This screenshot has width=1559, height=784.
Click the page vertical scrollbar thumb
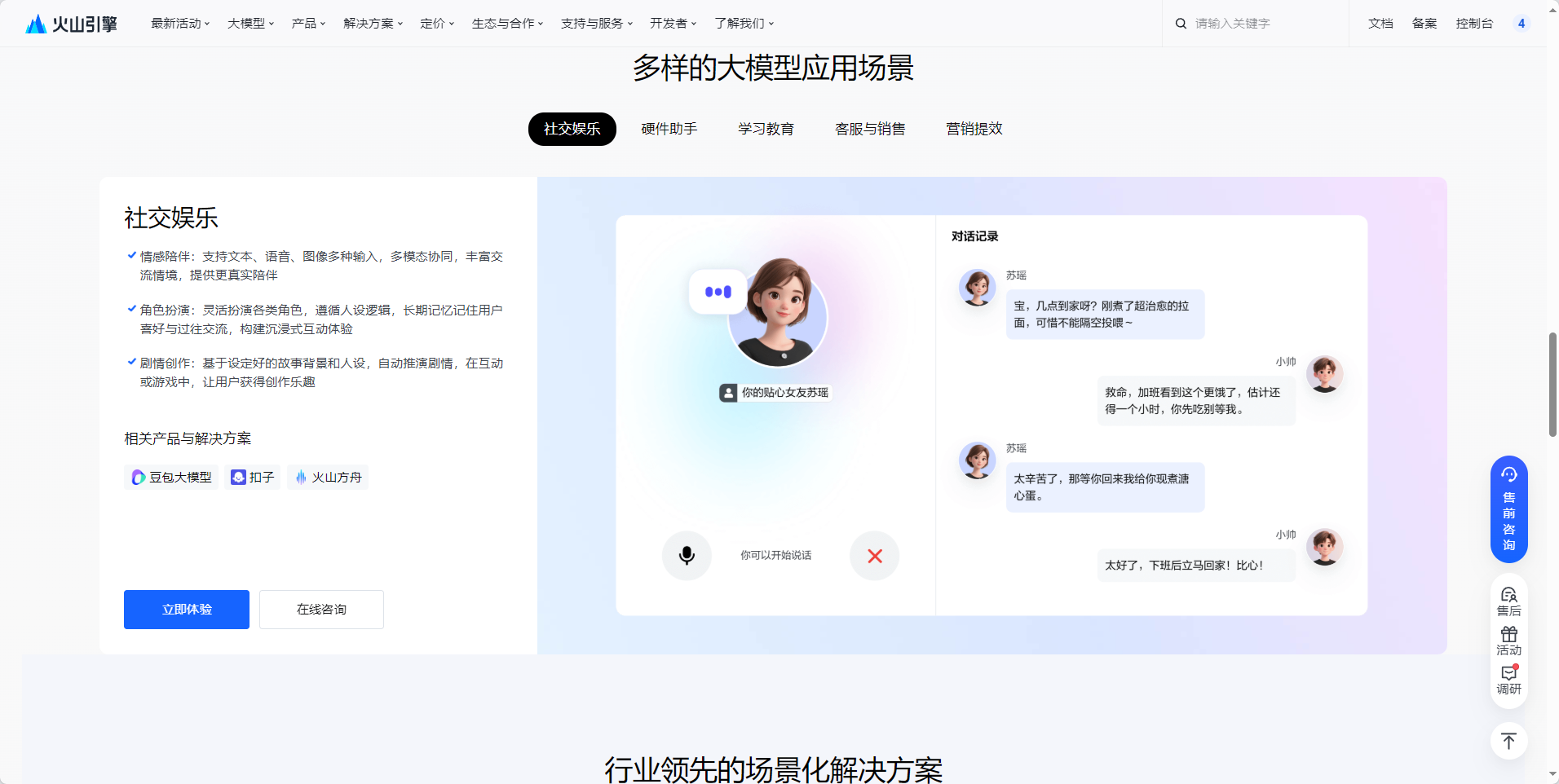coord(1552,385)
